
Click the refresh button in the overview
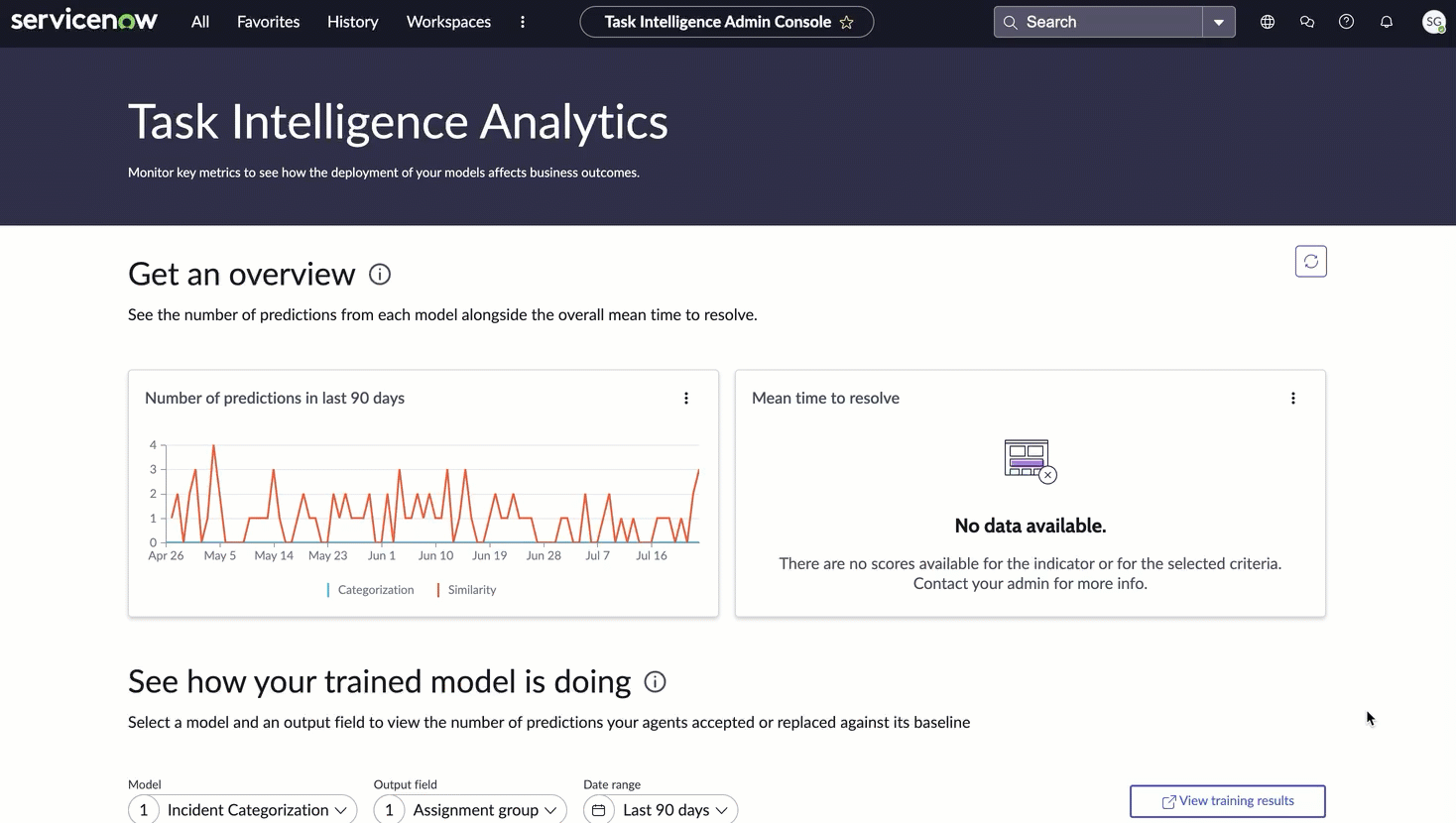[x=1311, y=261]
